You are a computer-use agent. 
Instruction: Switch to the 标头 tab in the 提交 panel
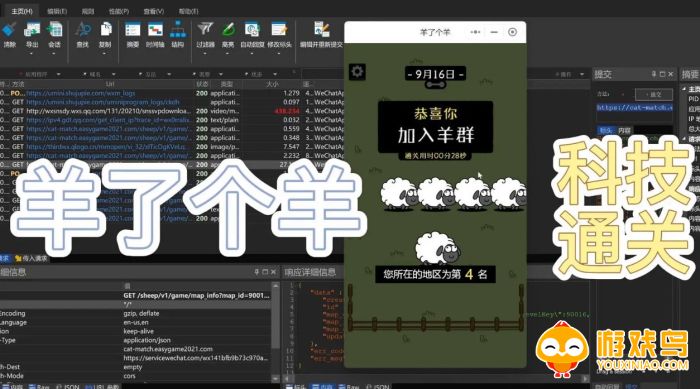coord(606,130)
